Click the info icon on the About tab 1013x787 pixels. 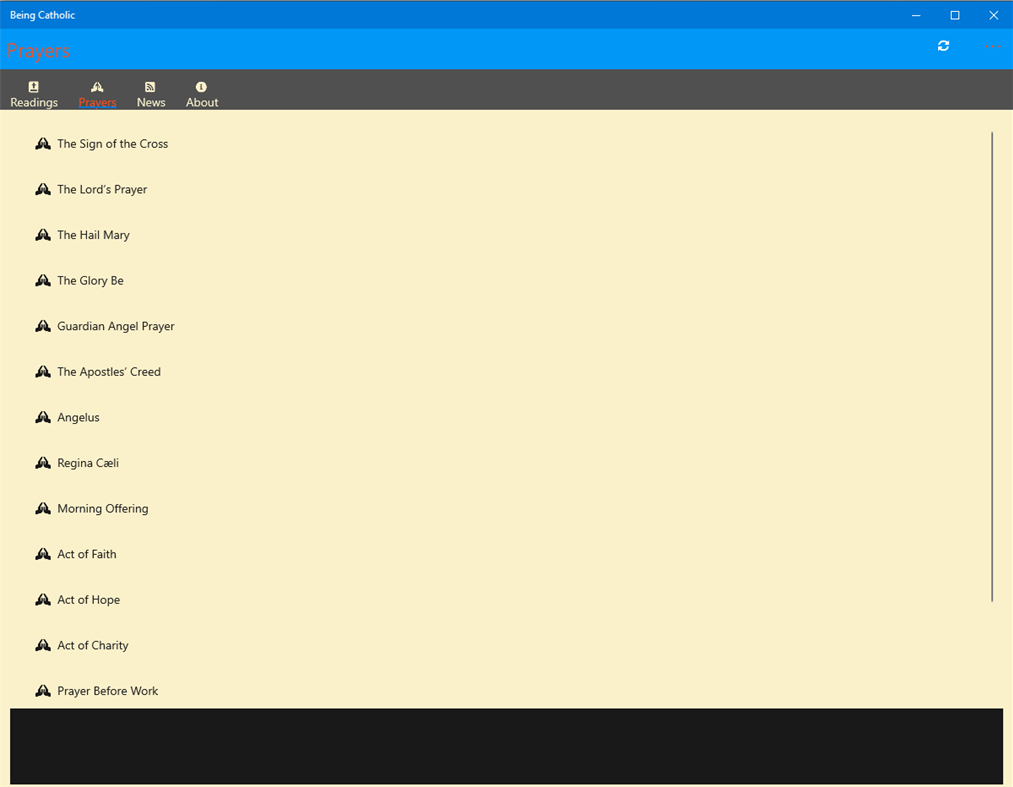pyautogui.click(x=201, y=86)
